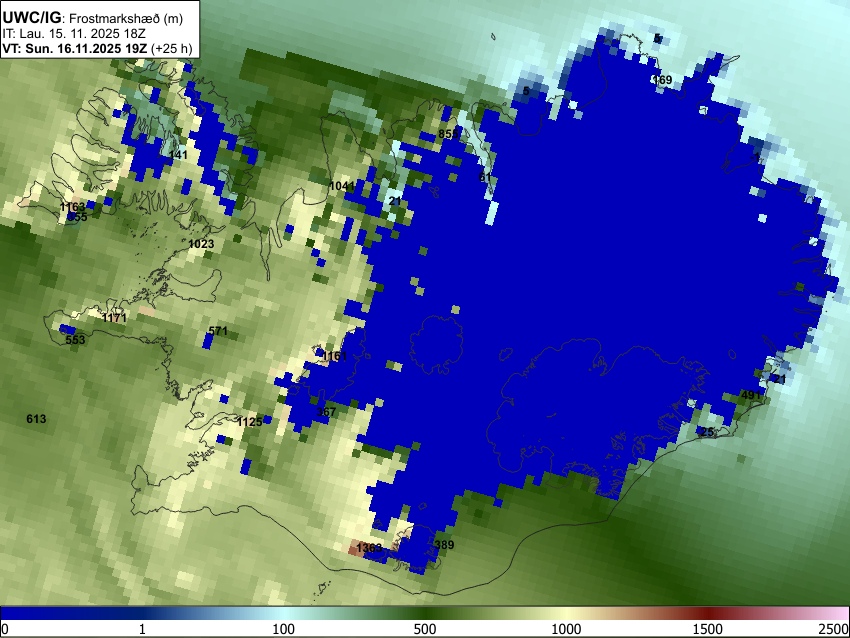
Task: Click the pale yellow section of the color scale
Action: click(x=566, y=613)
